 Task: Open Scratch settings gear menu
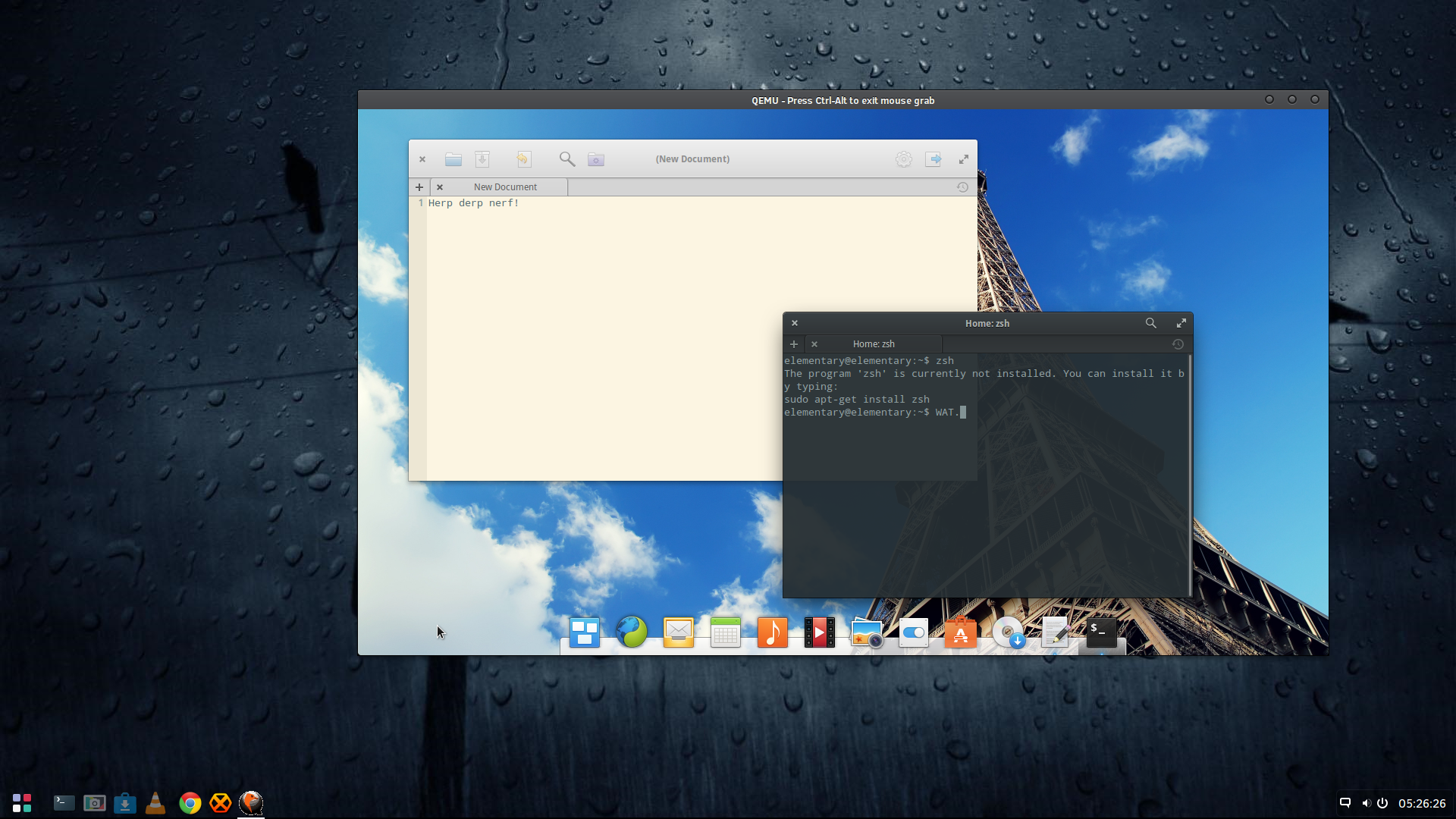[x=903, y=159]
